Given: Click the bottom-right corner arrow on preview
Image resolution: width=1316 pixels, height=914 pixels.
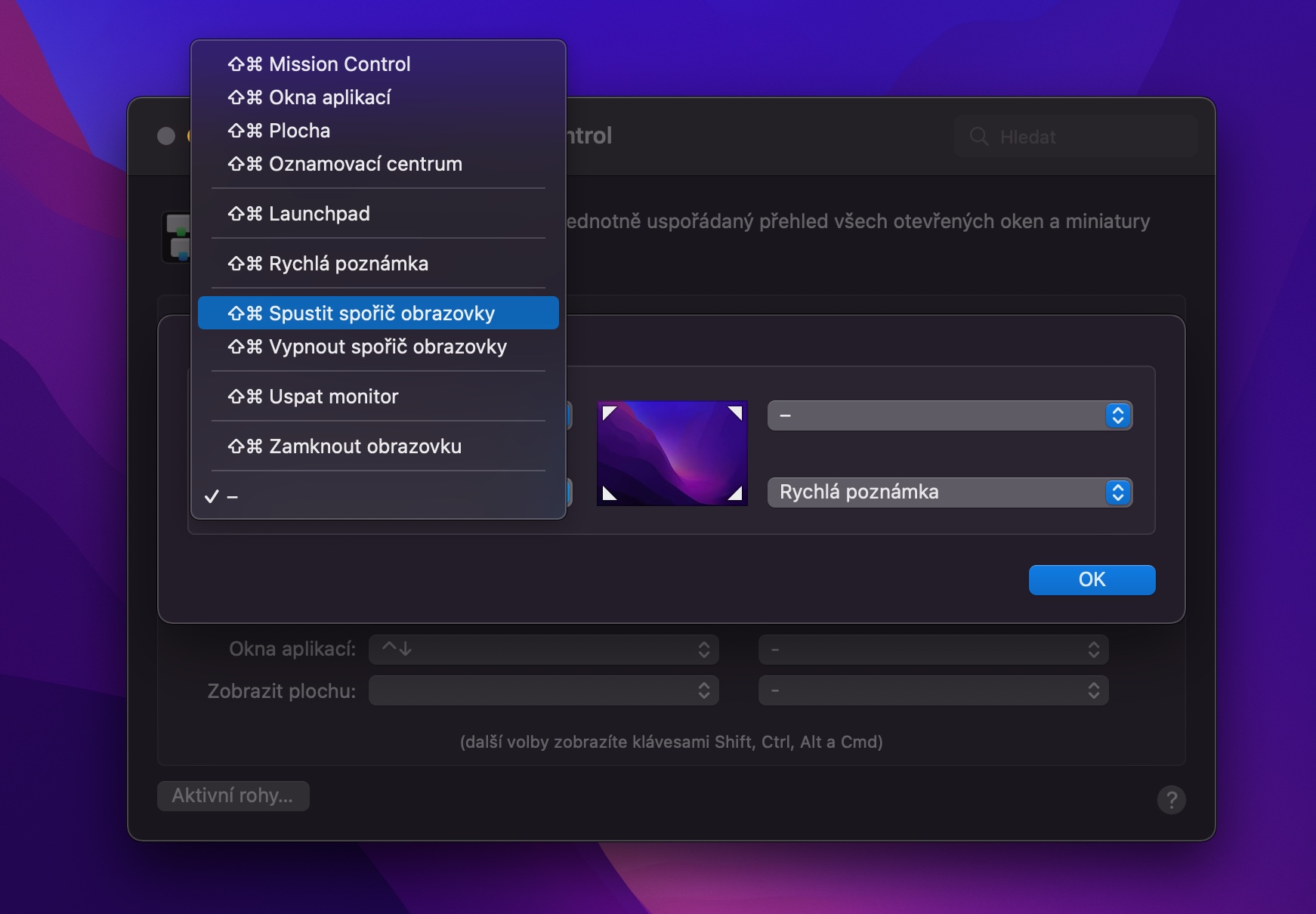Looking at the screenshot, I should click(736, 494).
